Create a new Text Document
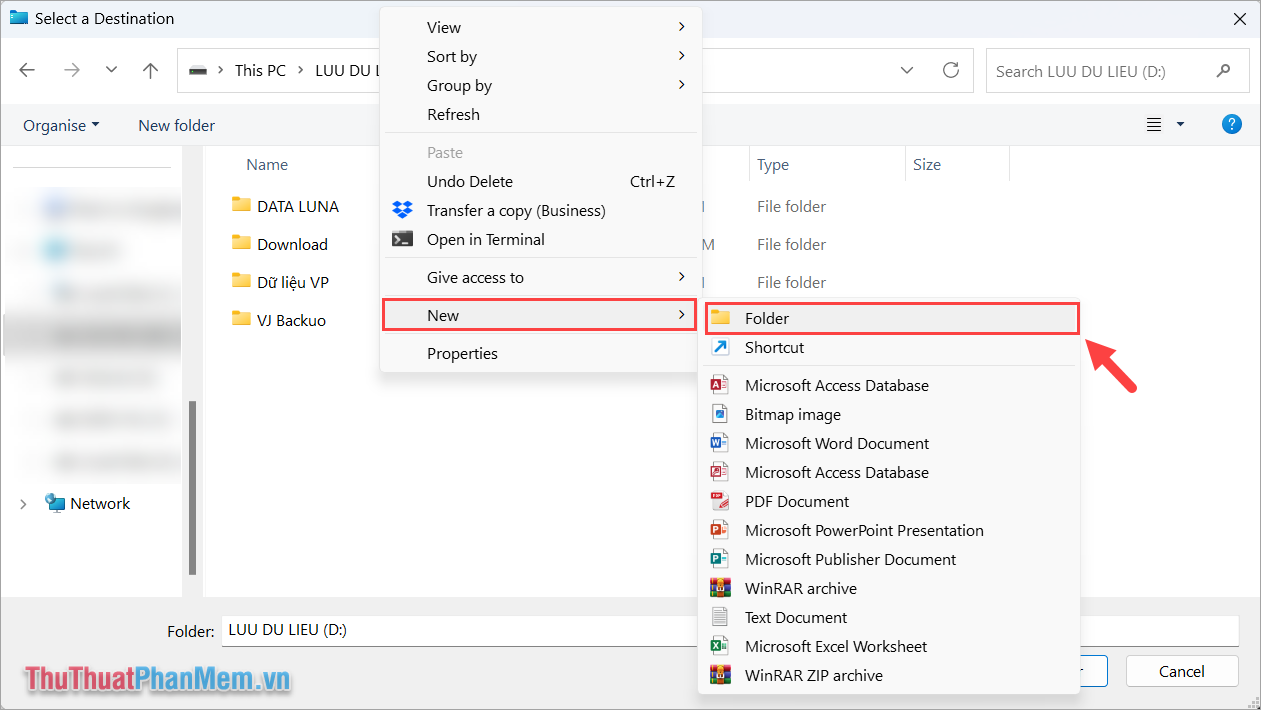 889,617
